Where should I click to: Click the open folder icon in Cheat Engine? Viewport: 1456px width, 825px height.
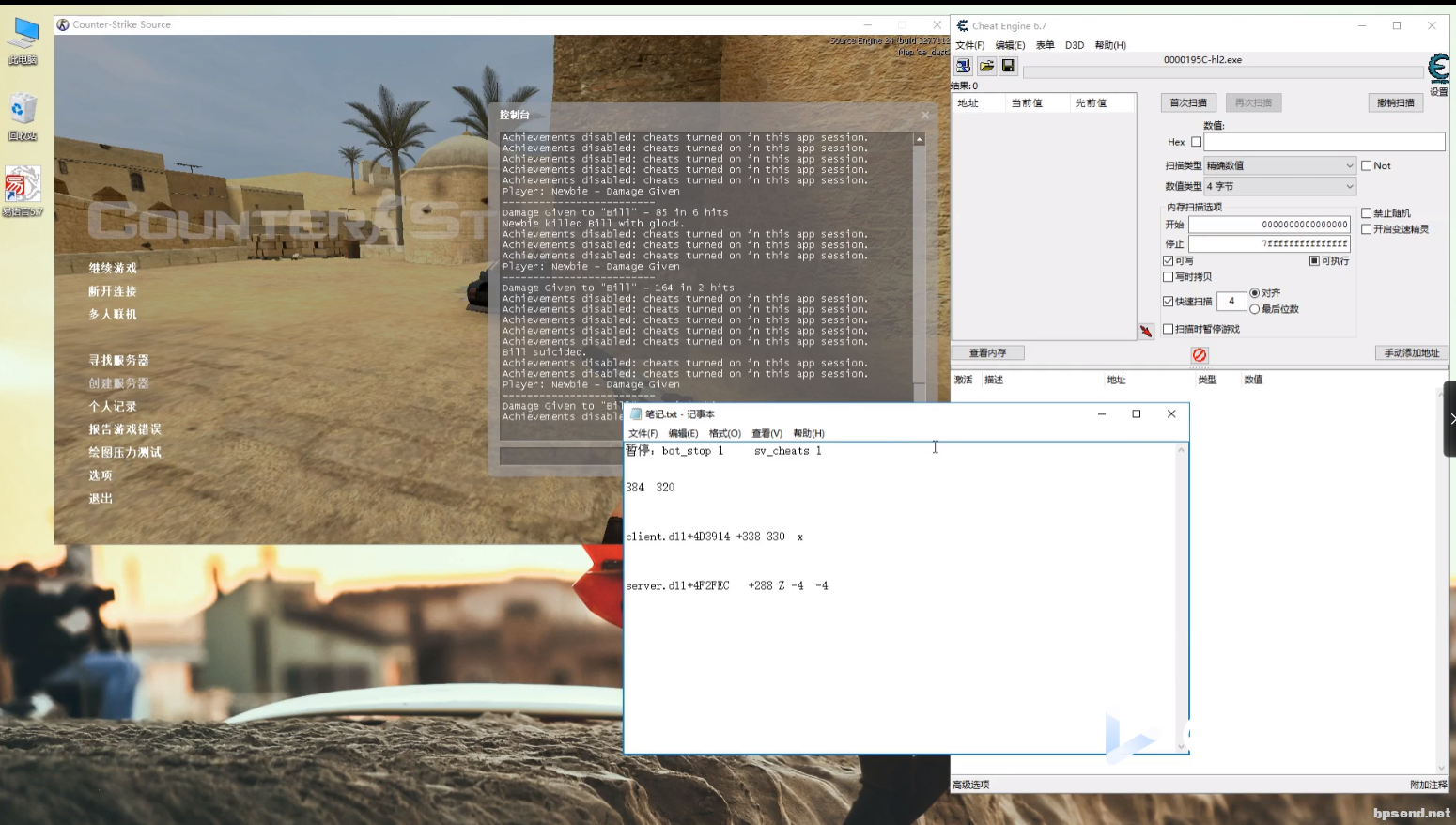click(x=986, y=66)
